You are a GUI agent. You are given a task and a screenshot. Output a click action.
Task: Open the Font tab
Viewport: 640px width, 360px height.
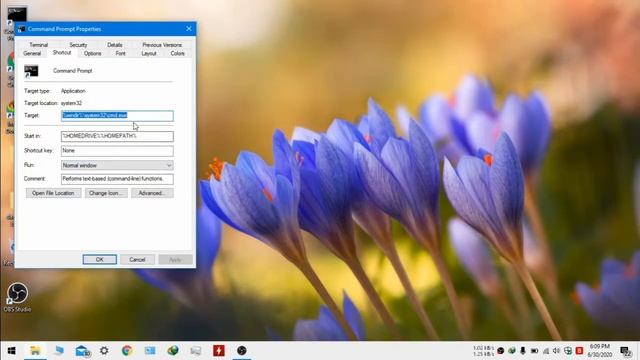tap(120, 53)
